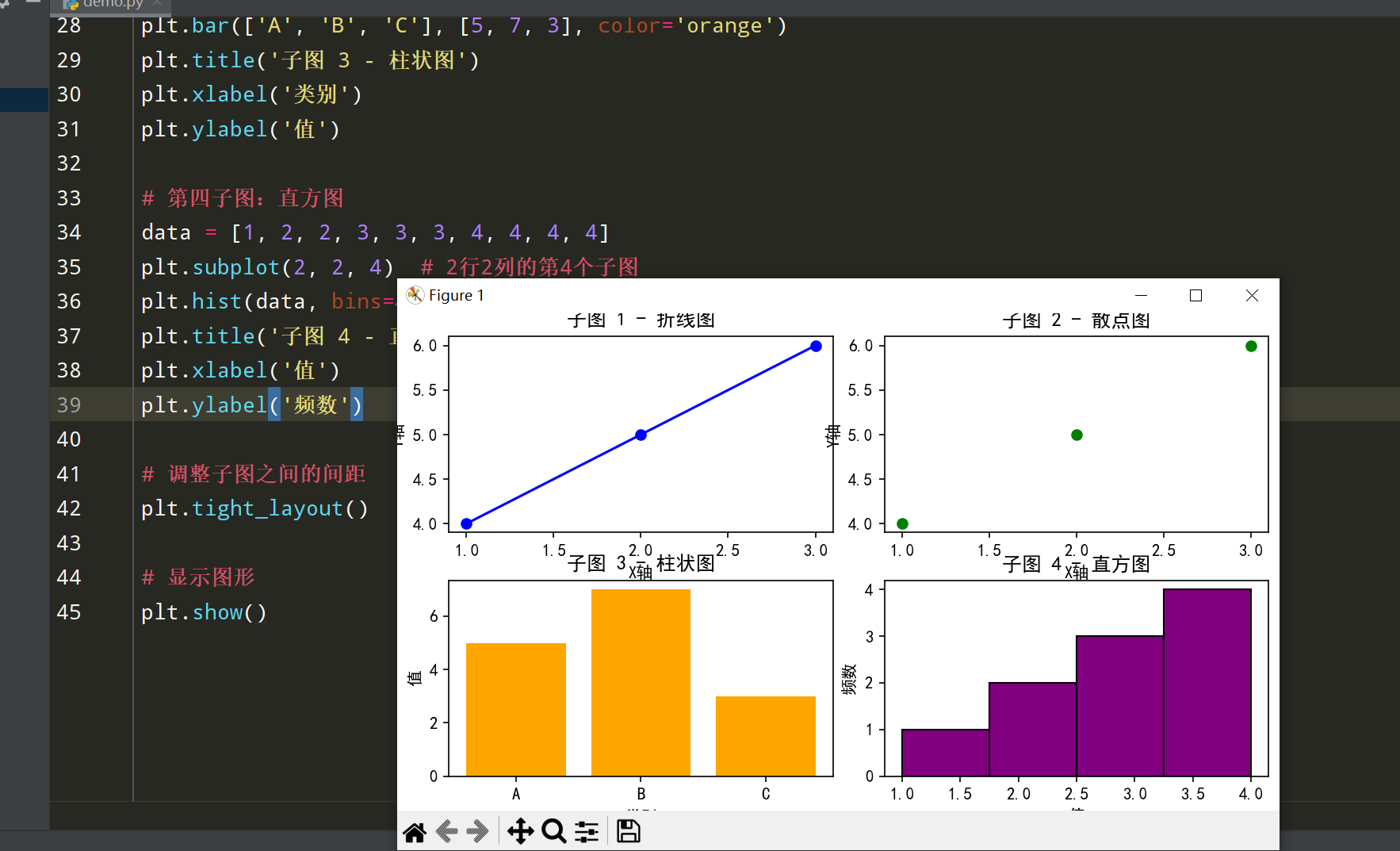Viewport: 1400px width, 851px height.
Task: Place cursor on plt.tight_layout() line
Action: [x=254, y=508]
